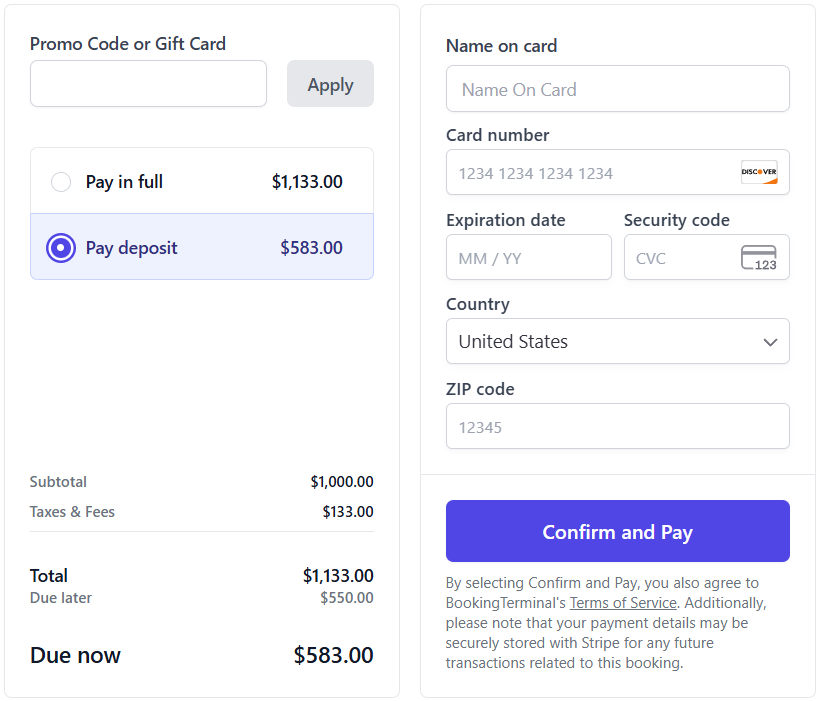The width and height of the screenshot is (821, 701).
Task: Click the Pay in full $1,133.00 amount
Action: pos(307,182)
